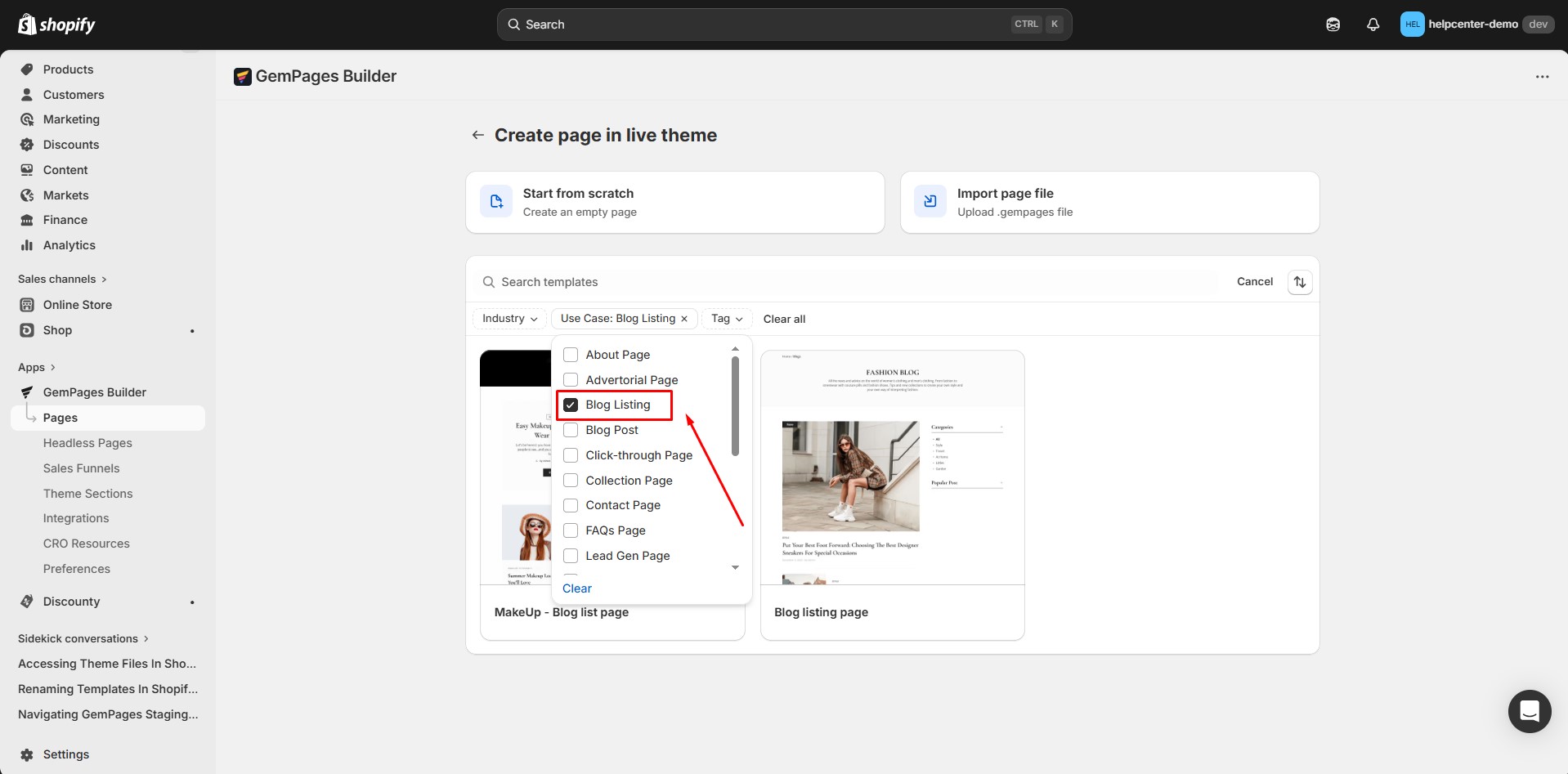Image resolution: width=1568 pixels, height=774 pixels.
Task: Go to Theme Sections in sidebar
Action: pos(87,494)
